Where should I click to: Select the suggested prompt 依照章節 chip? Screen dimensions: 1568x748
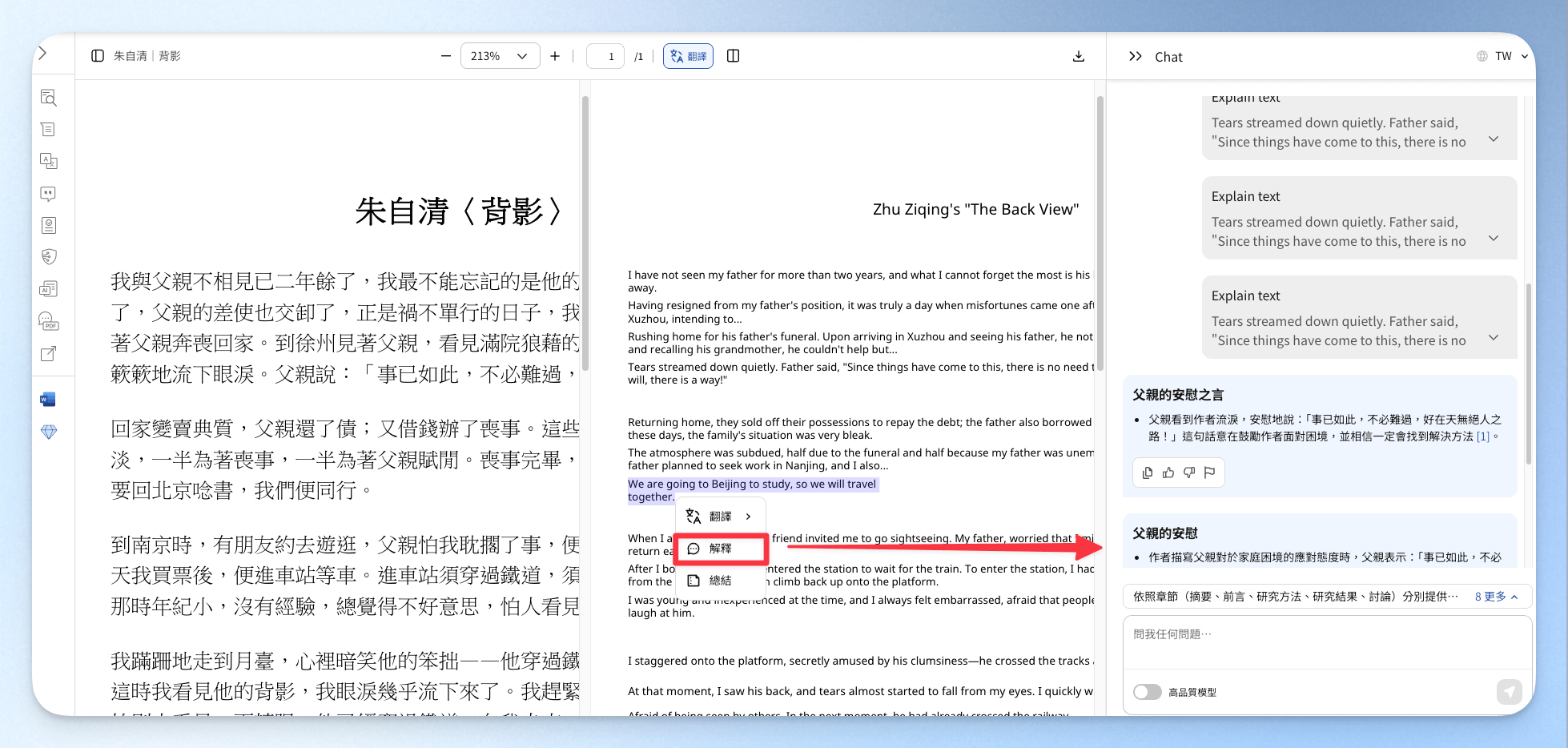pyautogui.click(x=1296, y=597)
